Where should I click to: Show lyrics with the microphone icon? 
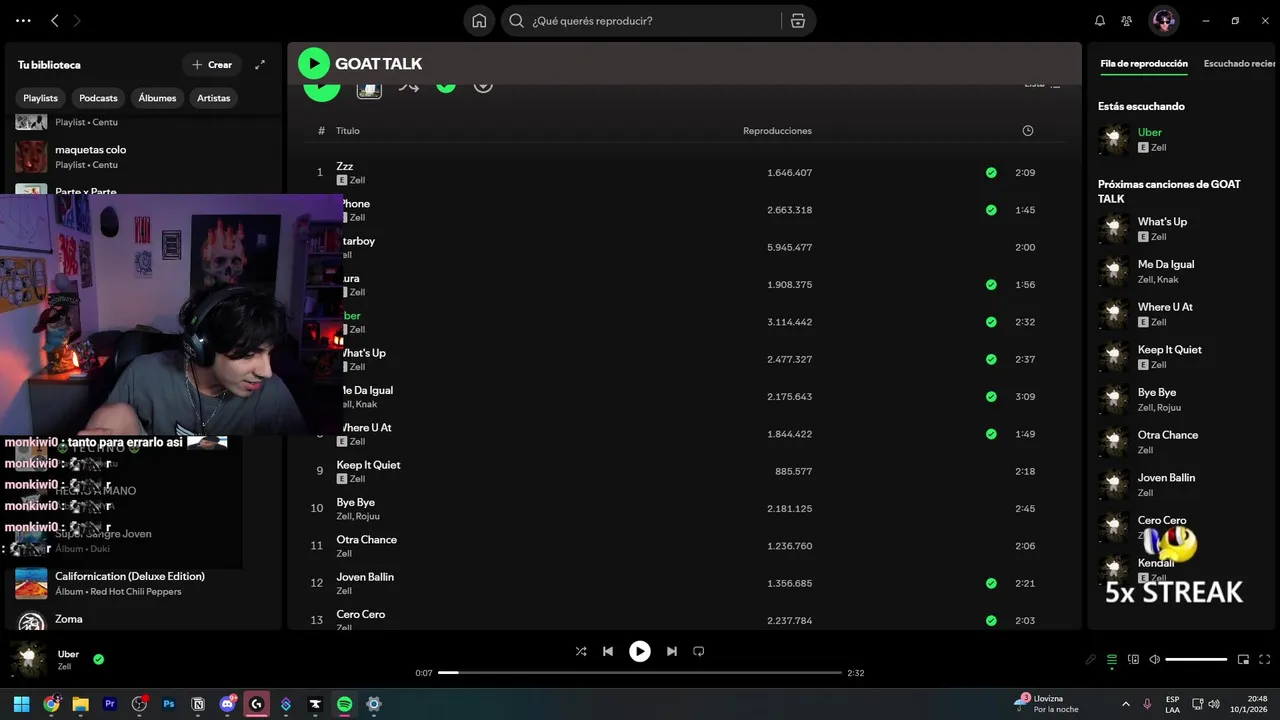[x=1091, y=660]
